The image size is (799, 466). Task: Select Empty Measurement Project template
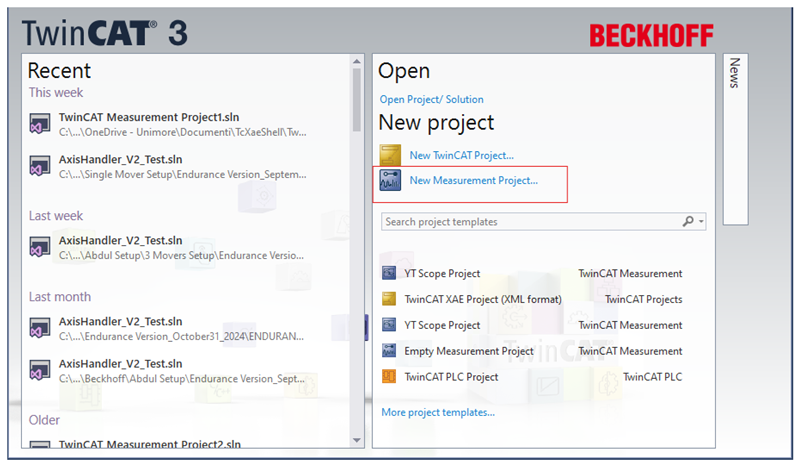coord(468,351)
